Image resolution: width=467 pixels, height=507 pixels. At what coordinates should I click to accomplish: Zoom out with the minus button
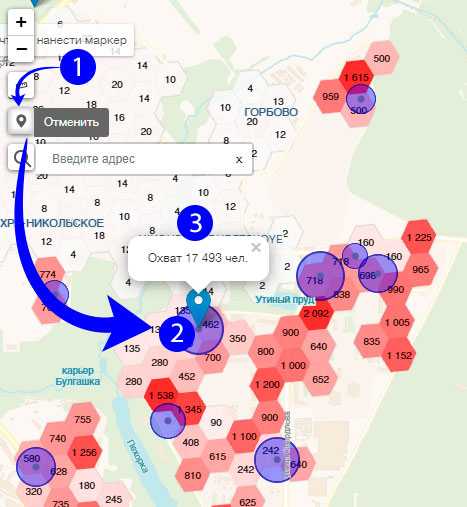click(x=21, y=49)
